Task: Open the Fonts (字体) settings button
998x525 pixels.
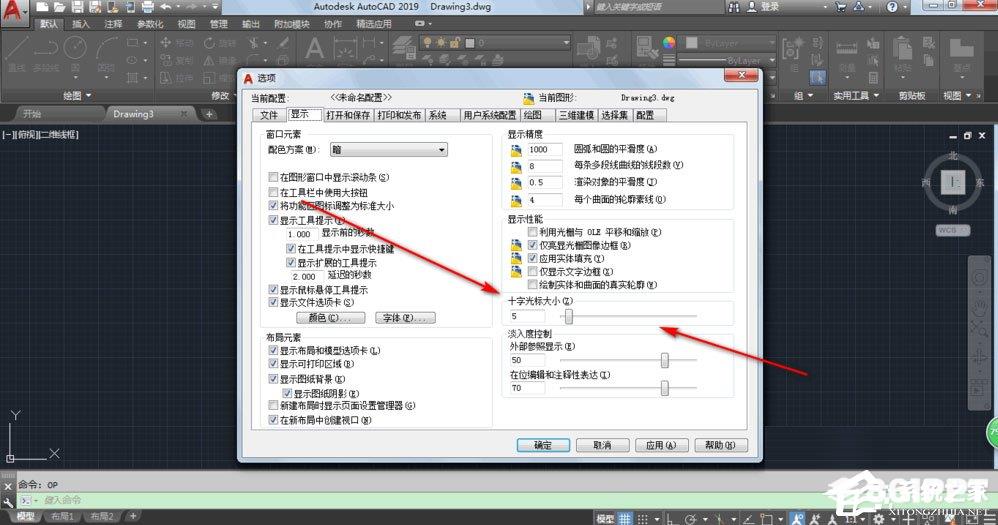Action: coord(405,318)
